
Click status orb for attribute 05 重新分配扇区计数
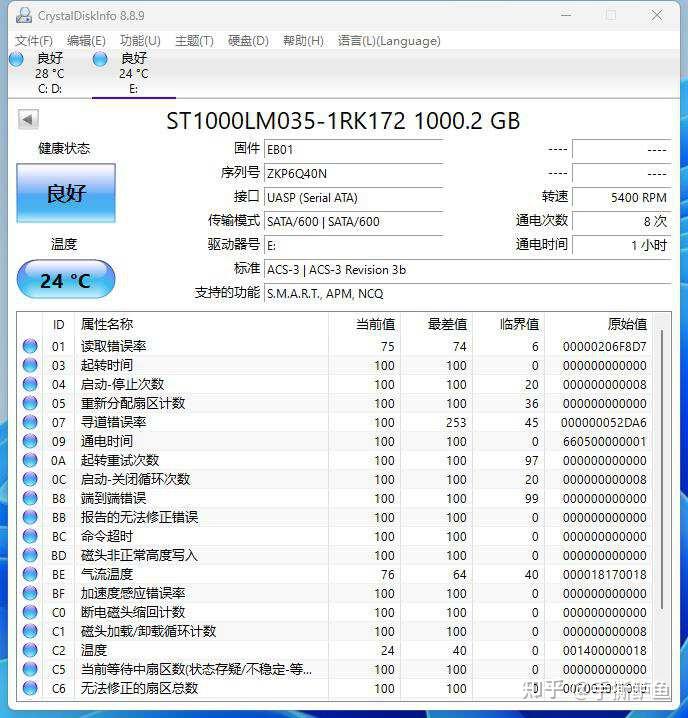[x=30, y=403]
